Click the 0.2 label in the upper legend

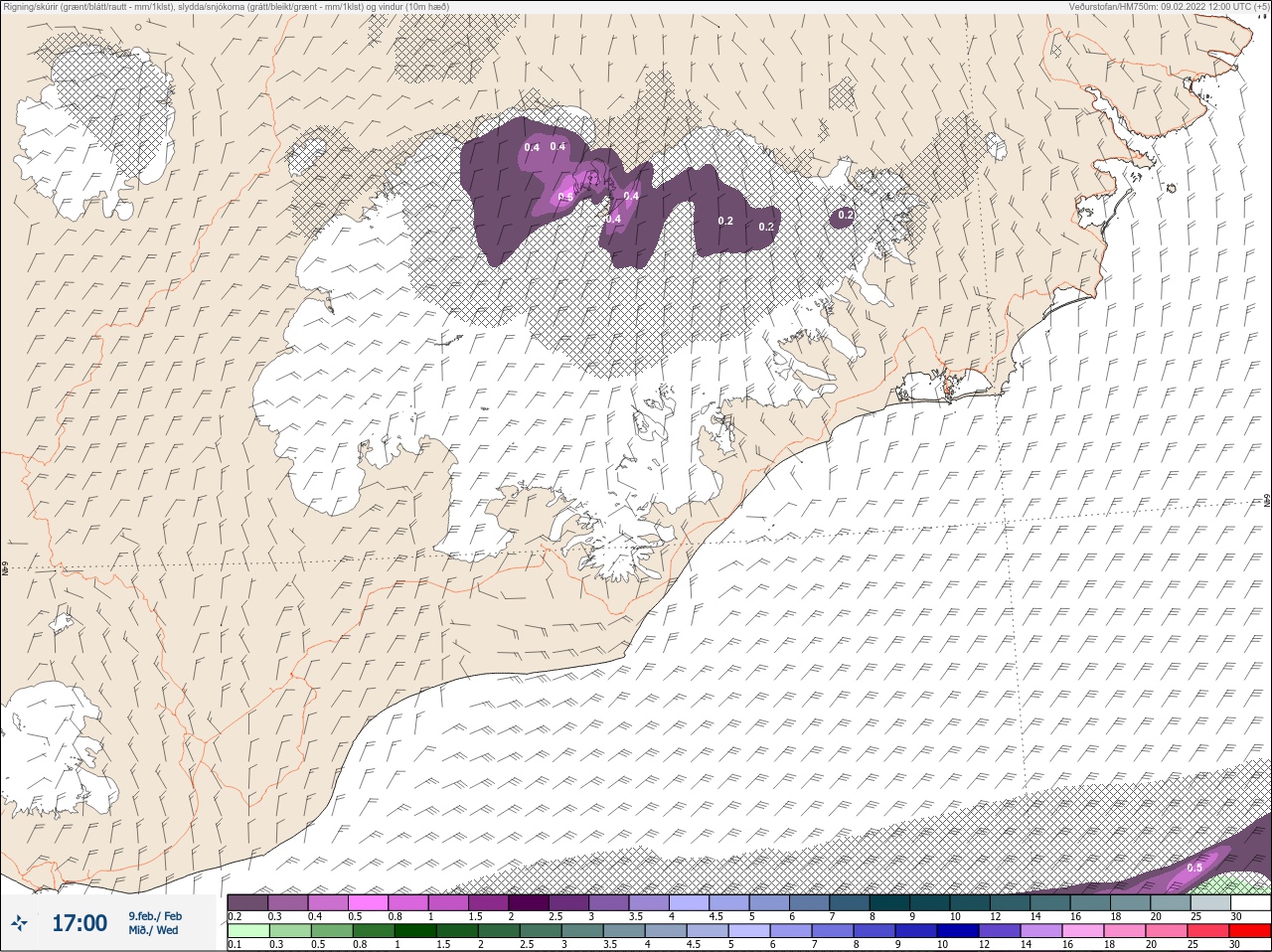(235, 916)
